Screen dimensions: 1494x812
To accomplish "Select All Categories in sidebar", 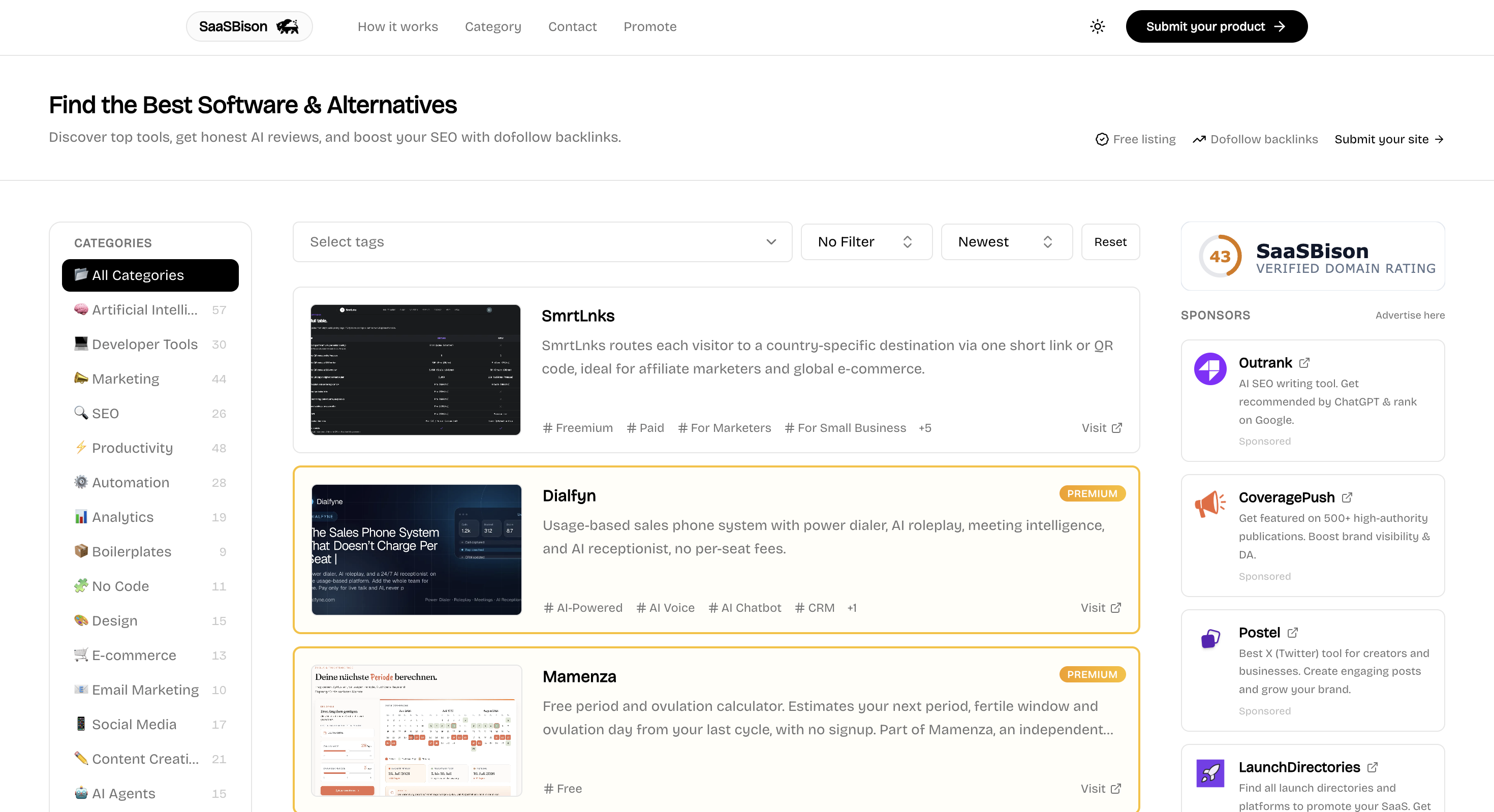I will (x=150, y=275).
